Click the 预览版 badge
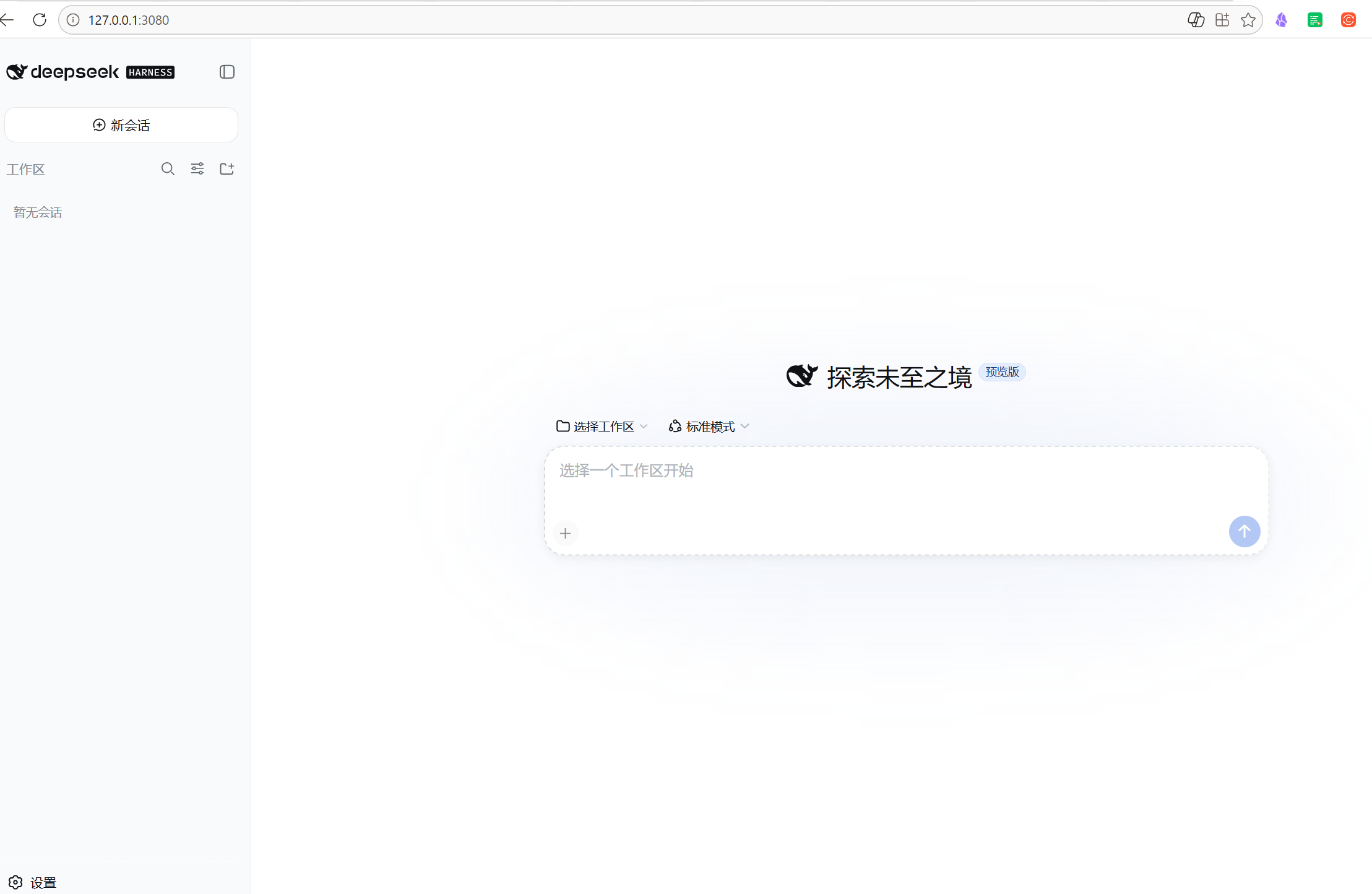This screenshot has width=1372, height=894. click(x=1002, y=372)
